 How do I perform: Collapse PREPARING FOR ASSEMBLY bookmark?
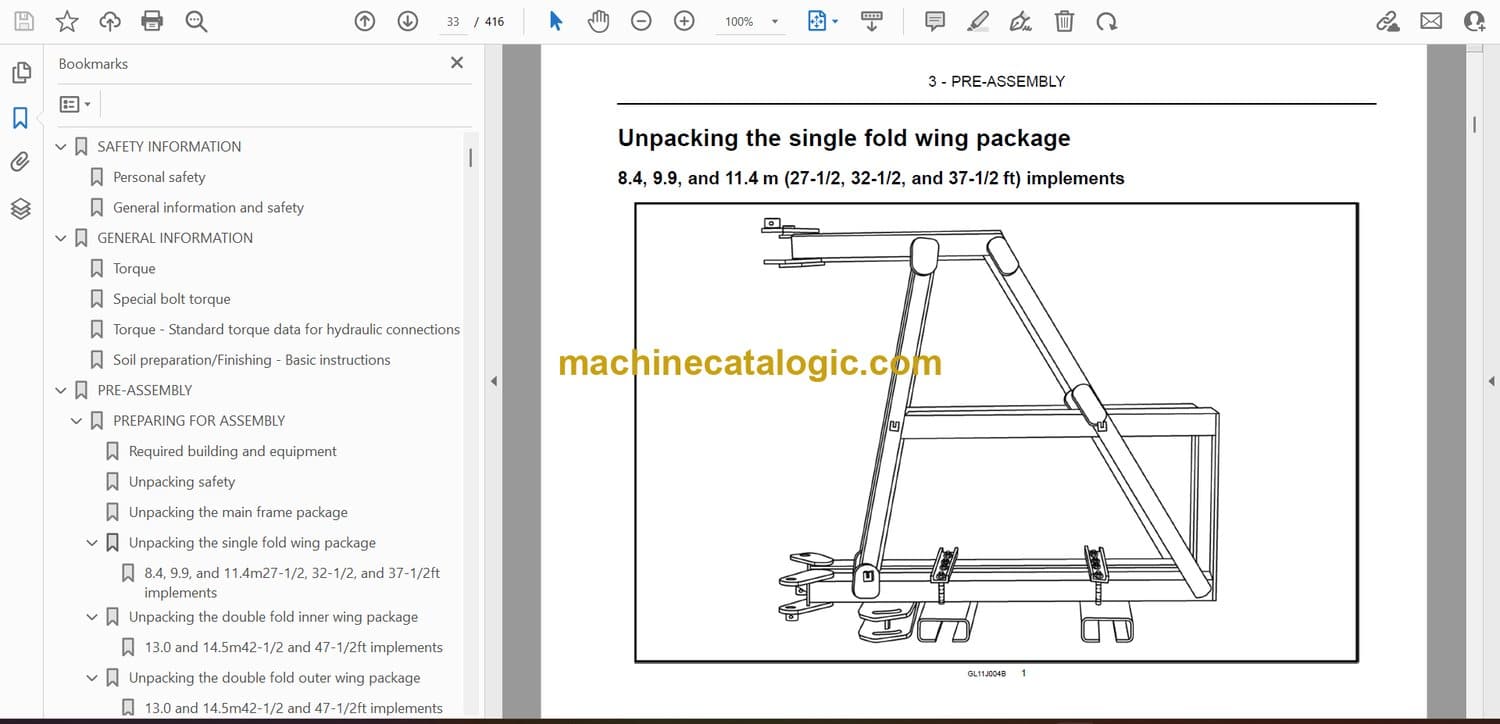coord(77,421)
